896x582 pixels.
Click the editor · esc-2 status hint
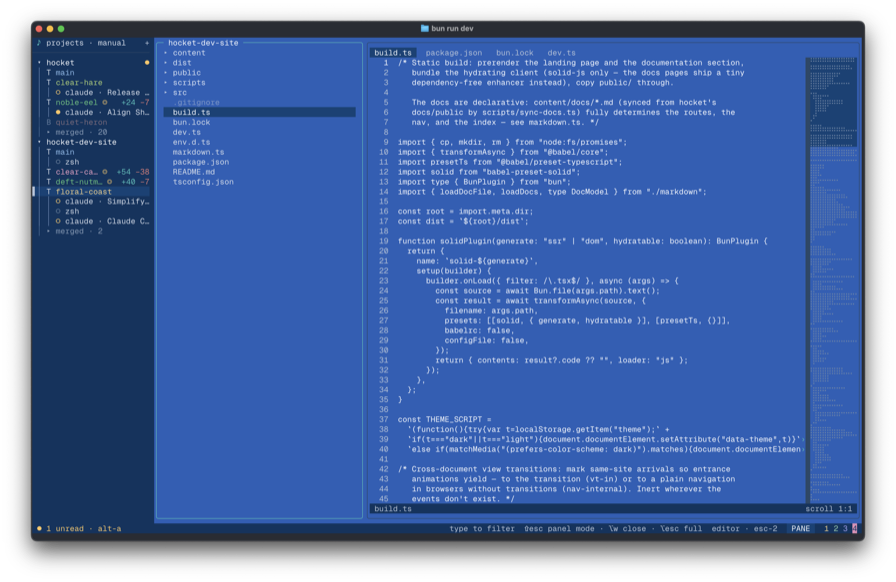[744, 528]
